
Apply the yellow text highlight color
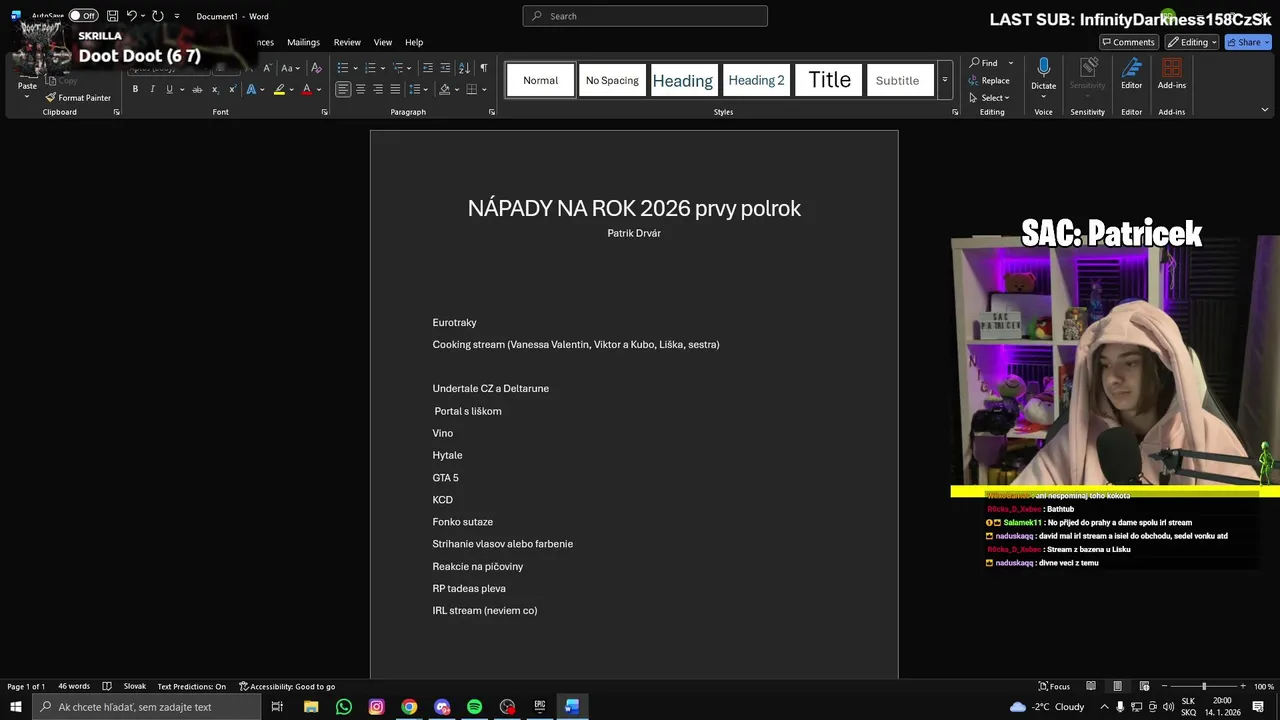pos(279,89)
